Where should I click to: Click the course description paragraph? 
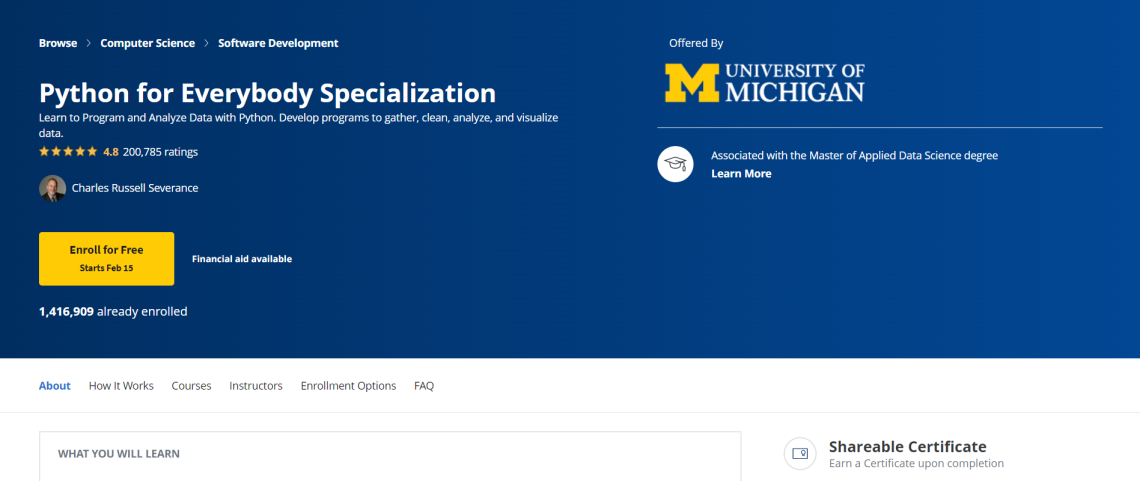coord(299,126)
